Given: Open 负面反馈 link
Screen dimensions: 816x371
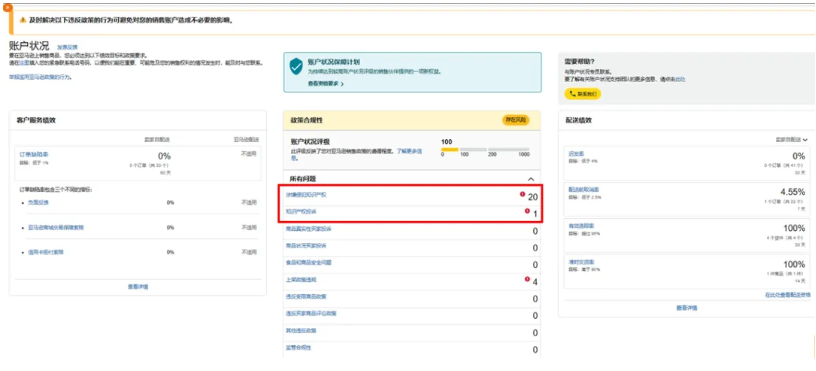Looking at the screenshot, I should coord(39,202).
